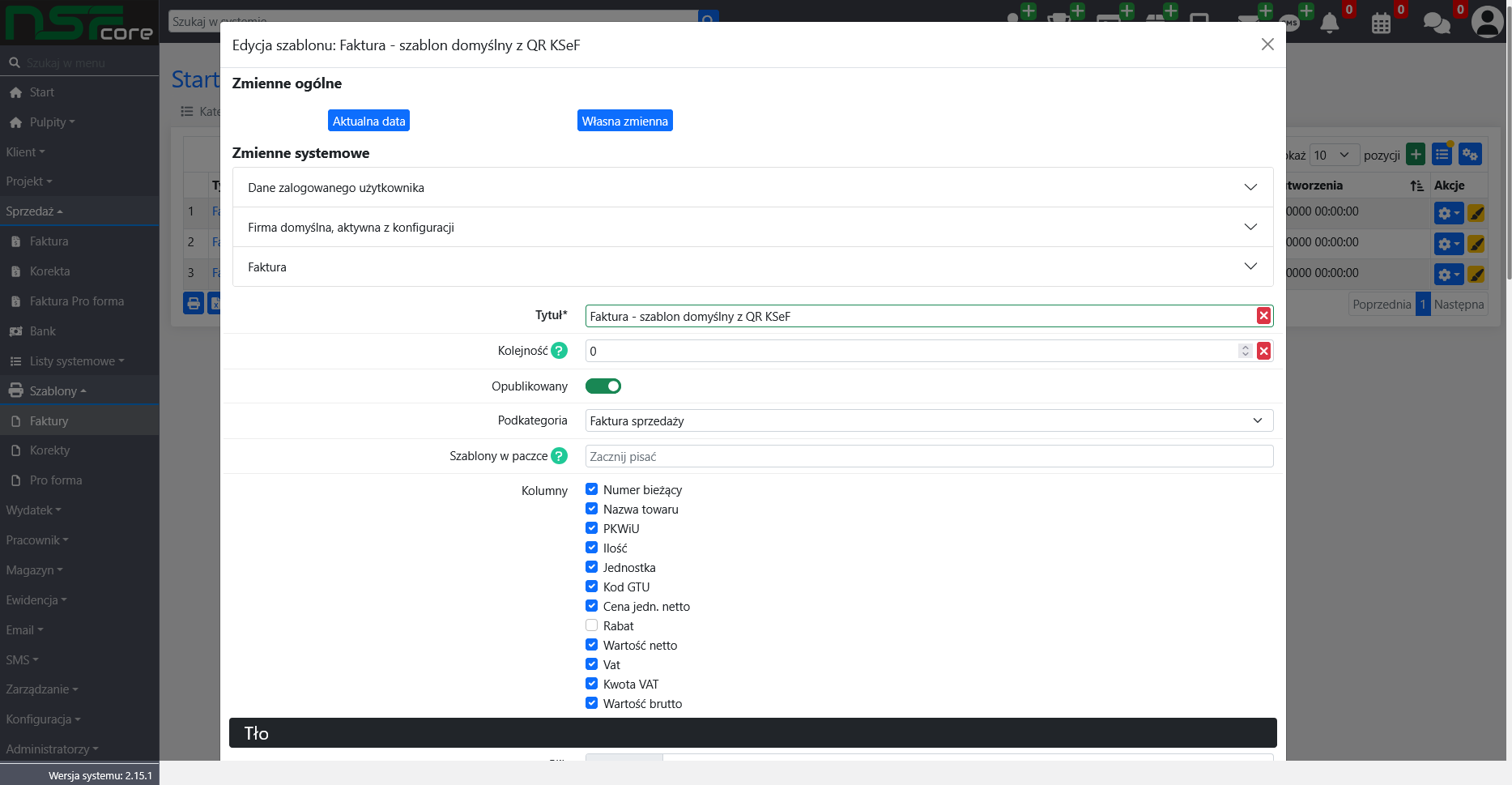Expand Firma domyślna, aktywna z konfiguracji
This screenshot has width=1512, height=785.
click(752, 227)
